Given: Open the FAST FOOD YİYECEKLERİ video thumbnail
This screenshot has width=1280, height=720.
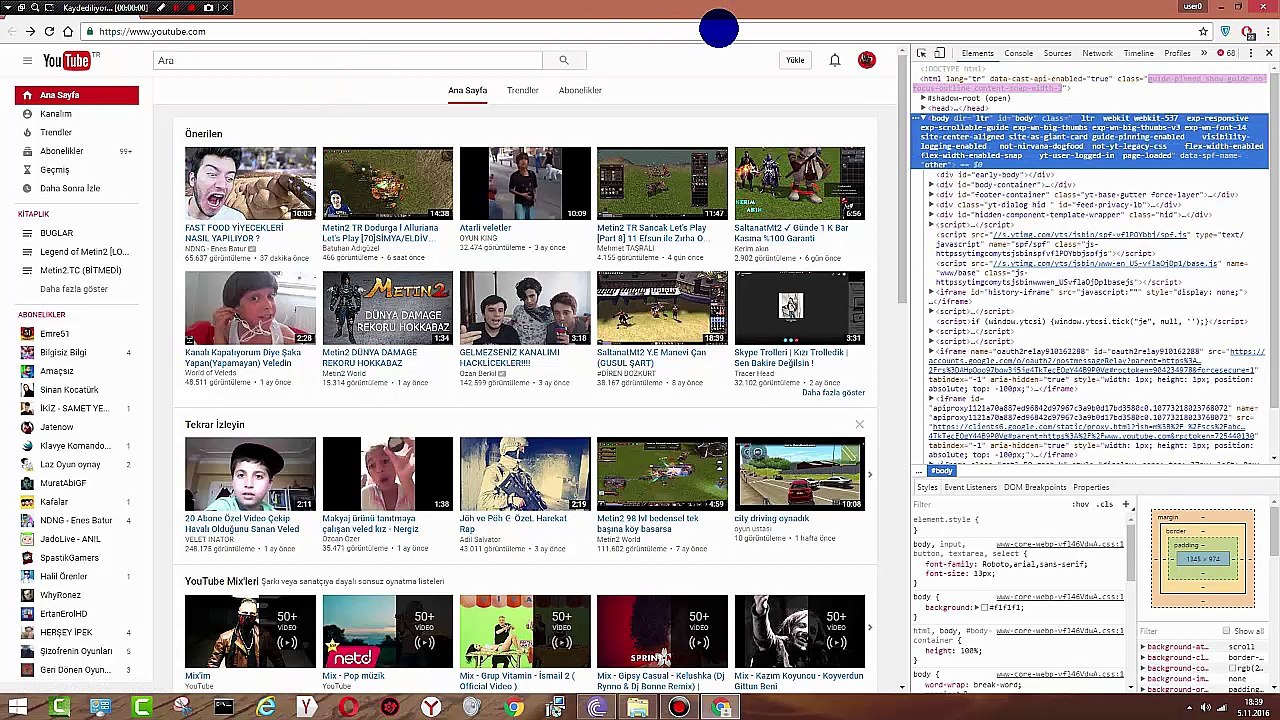Looking at the screenshot, I should [250, 183].
